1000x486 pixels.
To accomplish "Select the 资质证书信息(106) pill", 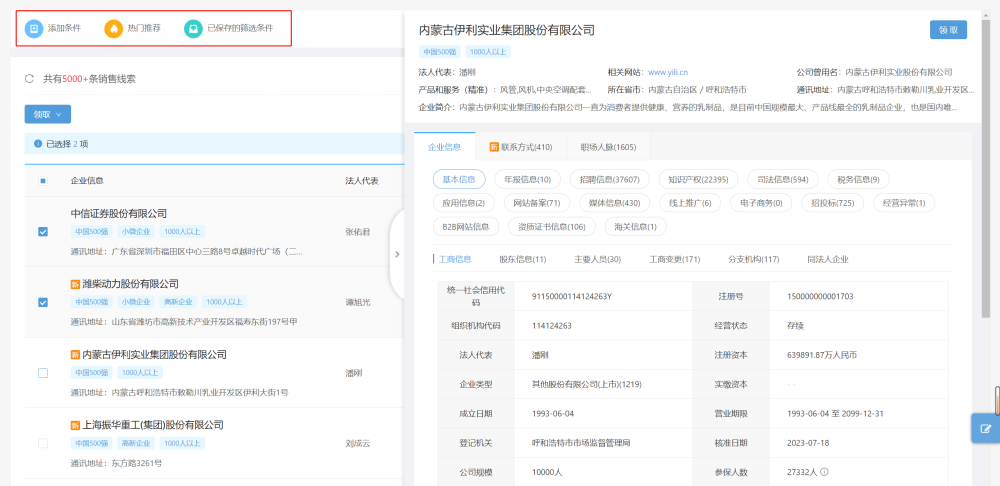I will (x=552, y=226).
